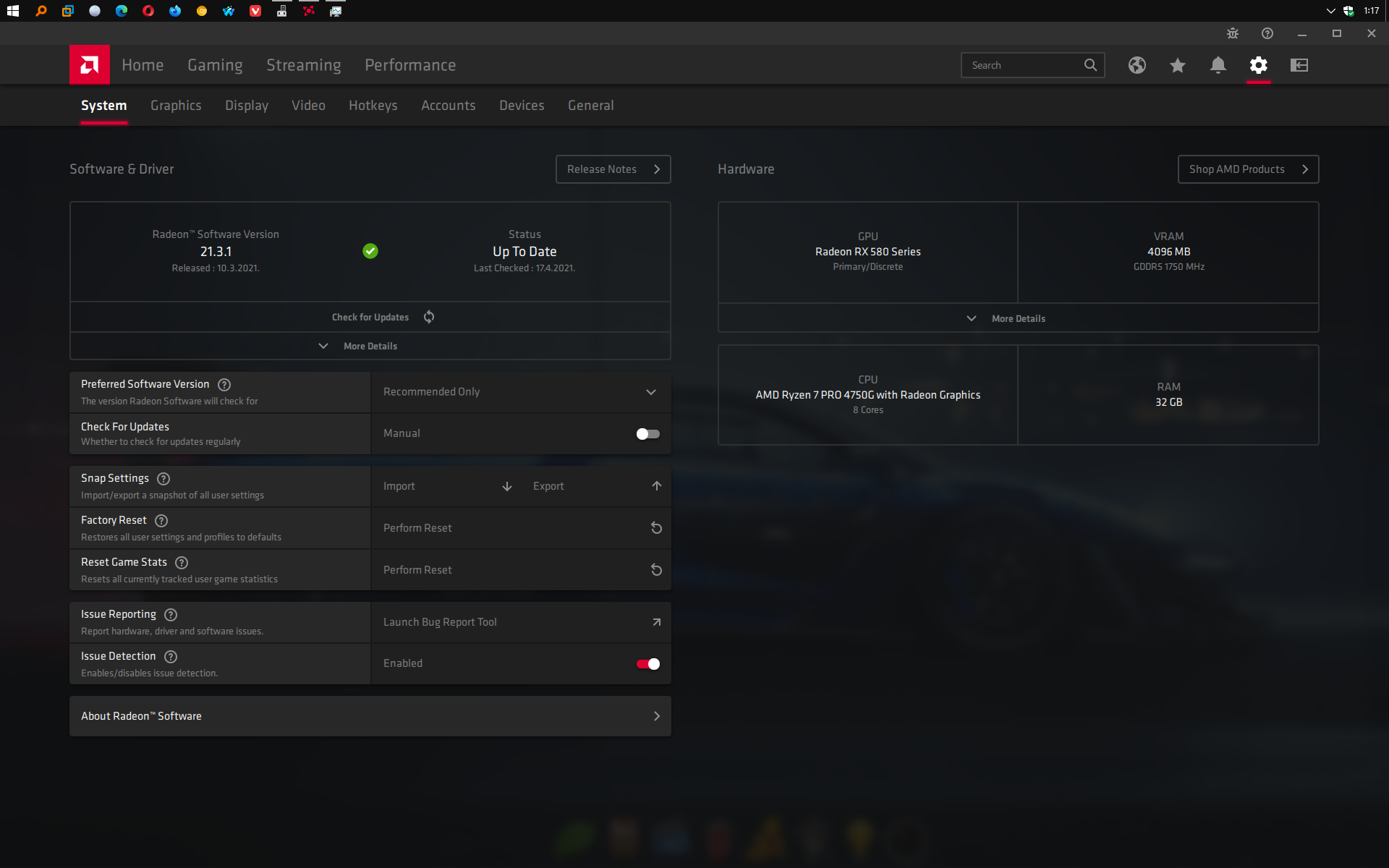The width and height of the screenshot is (1389, 868).
Task: Open the sidebar panel icon in top right
Action: pyautogui.click(x=1299, y=65)
